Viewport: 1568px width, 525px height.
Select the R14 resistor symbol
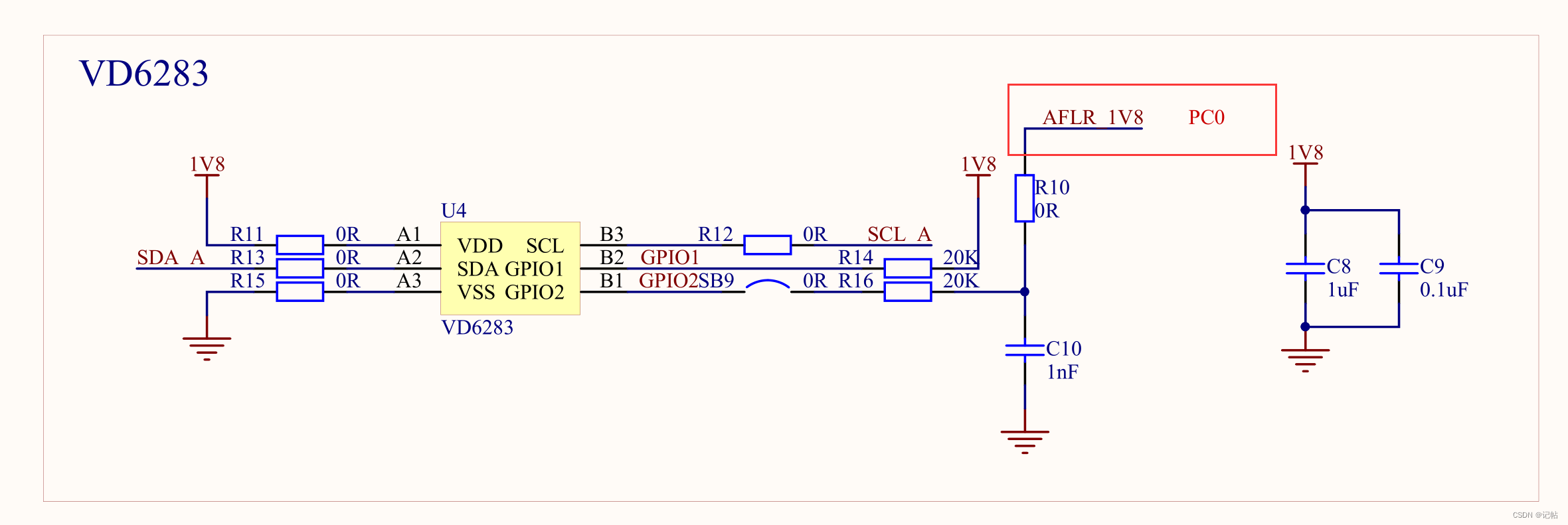click(907, 268)
